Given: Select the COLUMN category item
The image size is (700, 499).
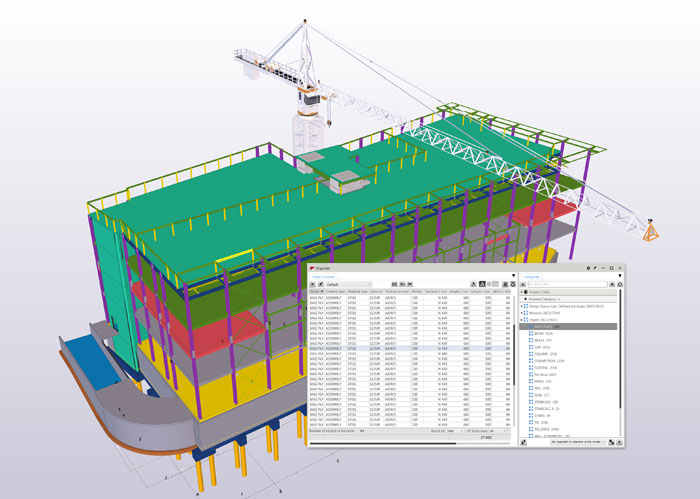Looking at the screenshot, I should pos(543,354).
